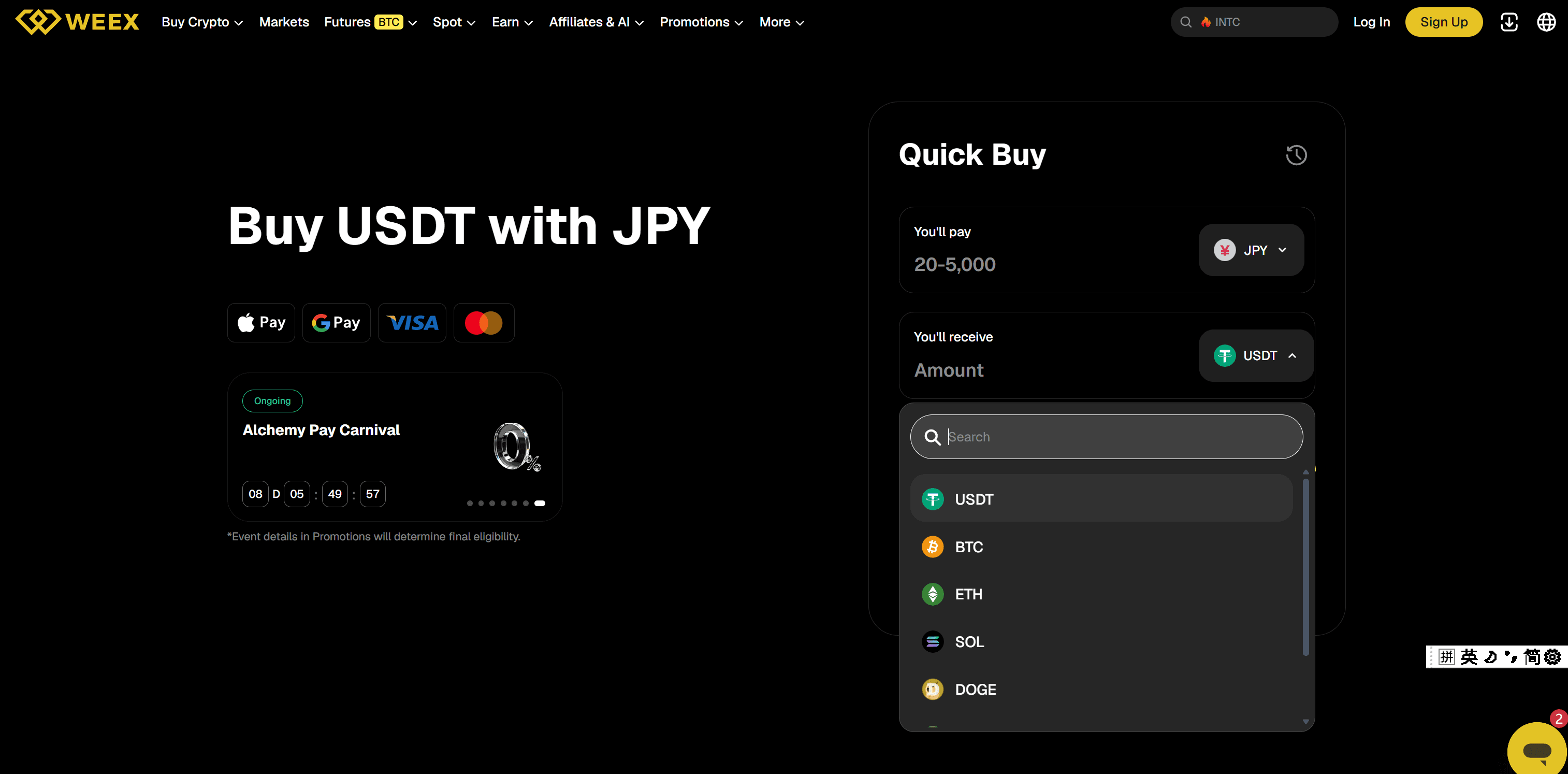Screen dimensions: 1568x774
Task: Select BTC from the coin list
Action: tap(1101, 547)
